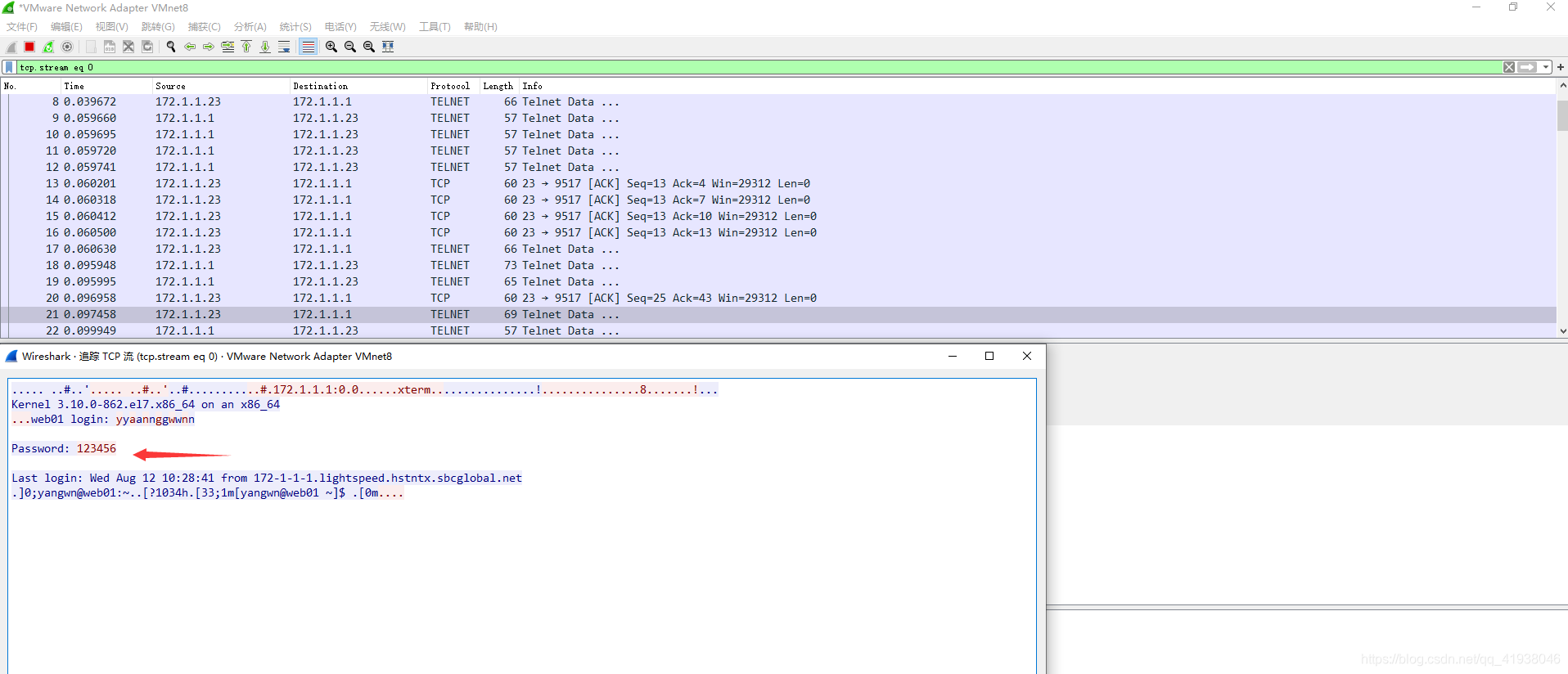Image resolution: width=1568 pixels, height=674 pixels.
Task: Maximize the TCP stream follow window
Action: (x=989, y=356)
